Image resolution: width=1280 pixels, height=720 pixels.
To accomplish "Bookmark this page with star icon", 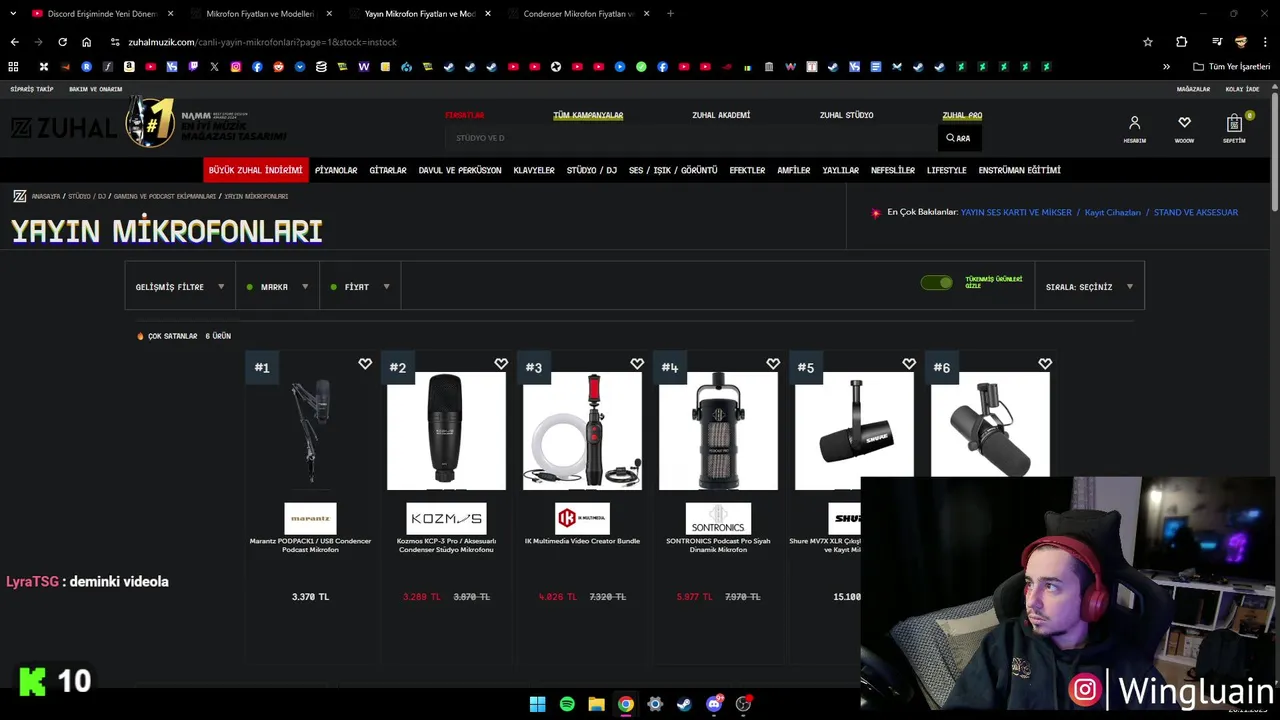I will click(x=1148, y=42).
